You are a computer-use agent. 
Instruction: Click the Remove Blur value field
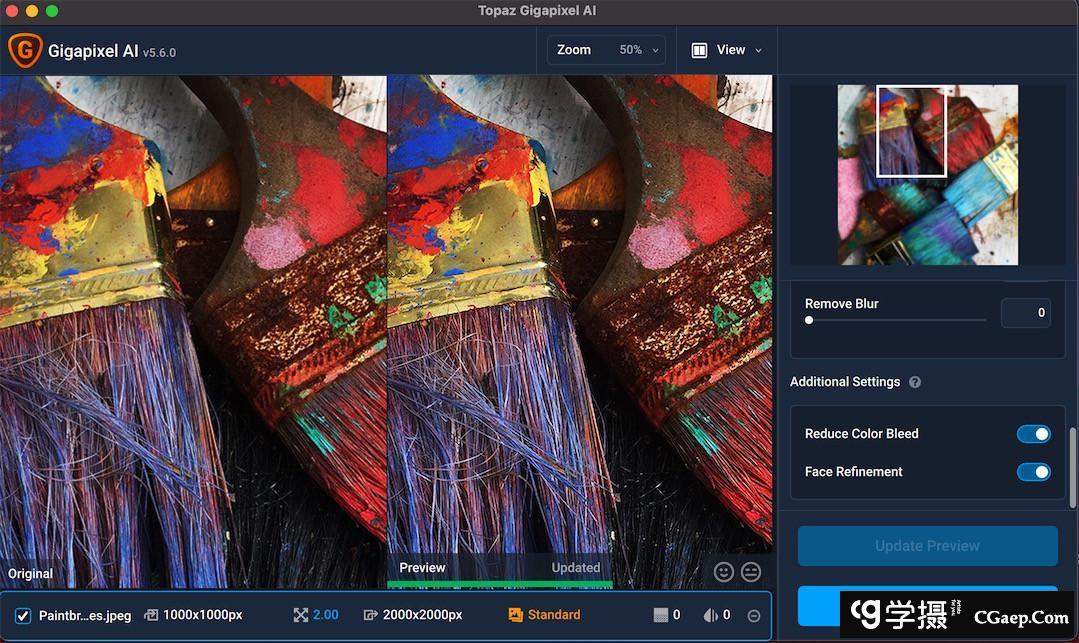[1025, 313]
